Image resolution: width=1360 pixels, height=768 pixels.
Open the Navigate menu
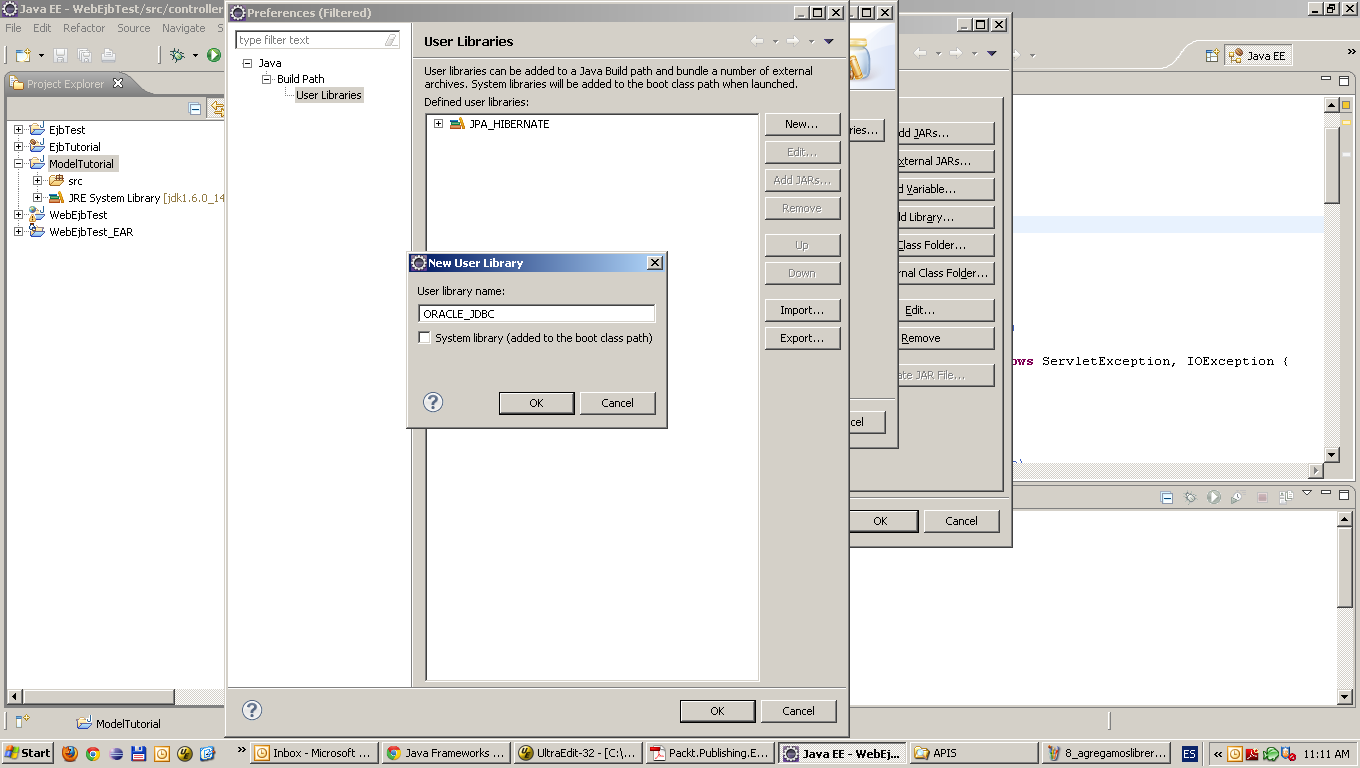tap(183, 28)
